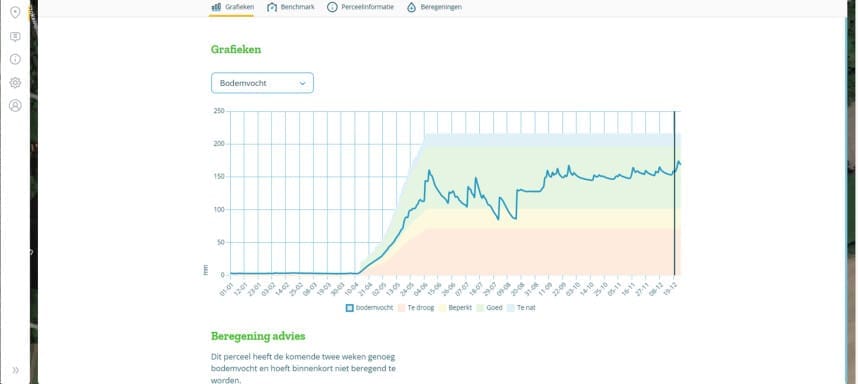
Task: Click the info circle icon in sidebar
Action: 15,59
